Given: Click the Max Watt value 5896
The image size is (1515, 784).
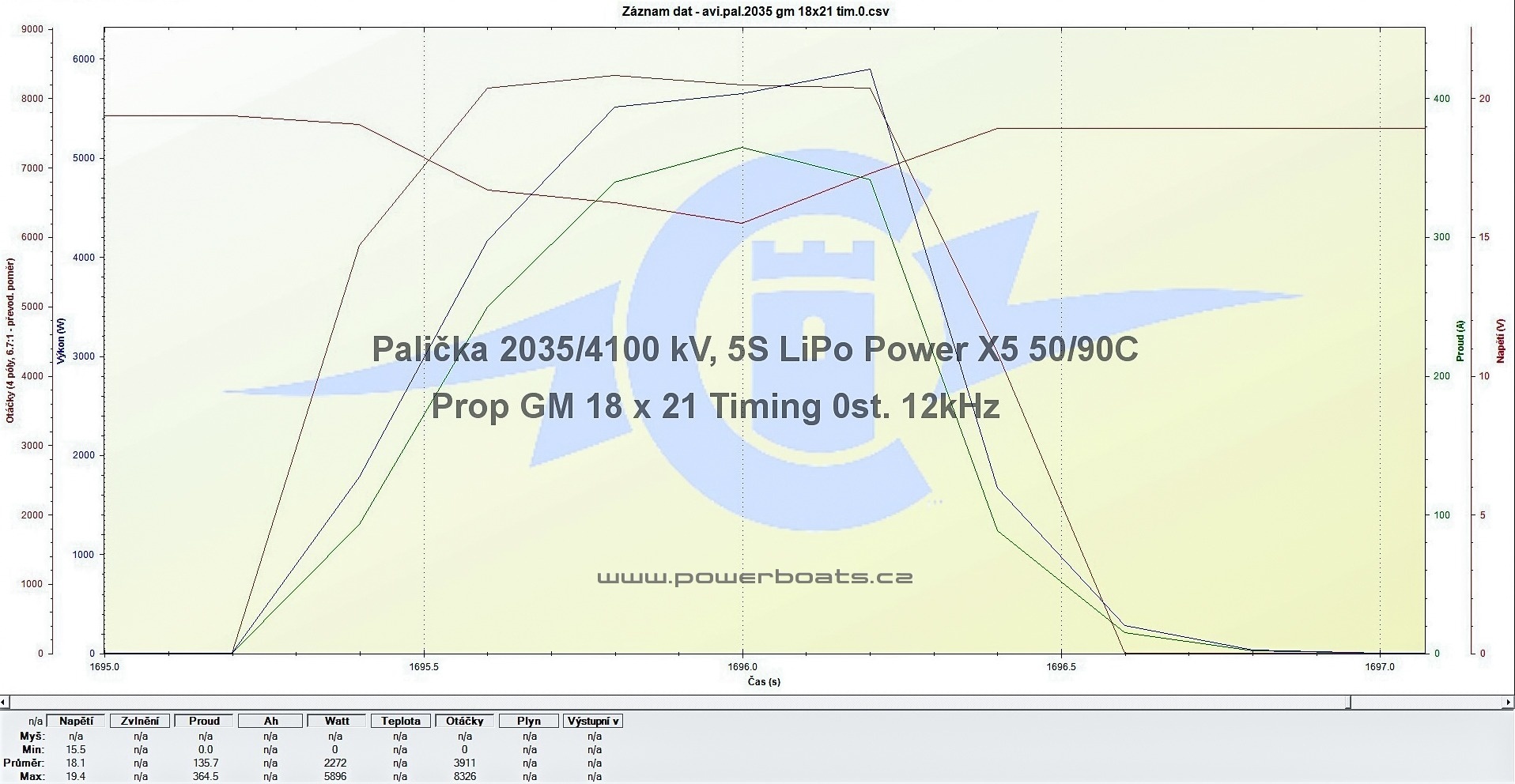Looking at the screenshot, I should click(335, 776).
